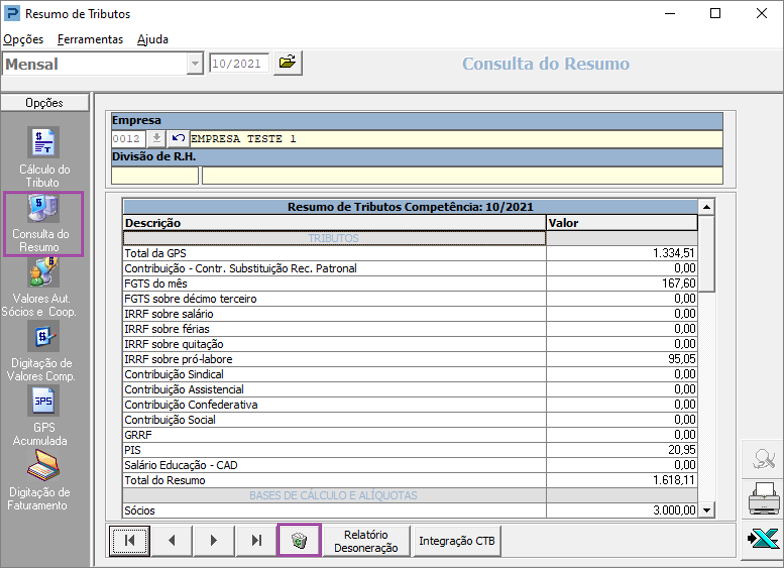Open the Ferramentas menu

[90, 39]
